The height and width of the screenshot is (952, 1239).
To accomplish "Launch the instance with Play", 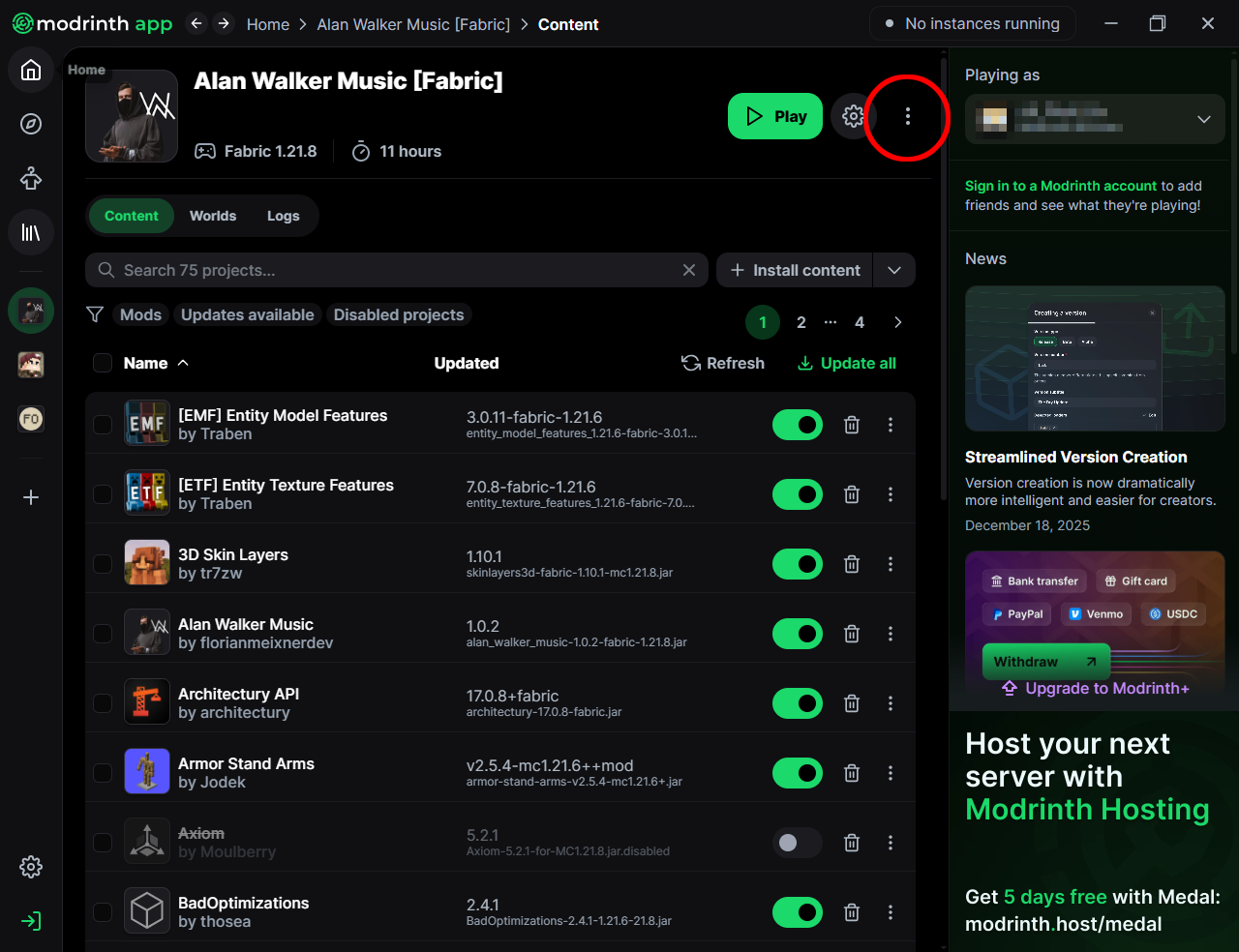I will point(775,116).
